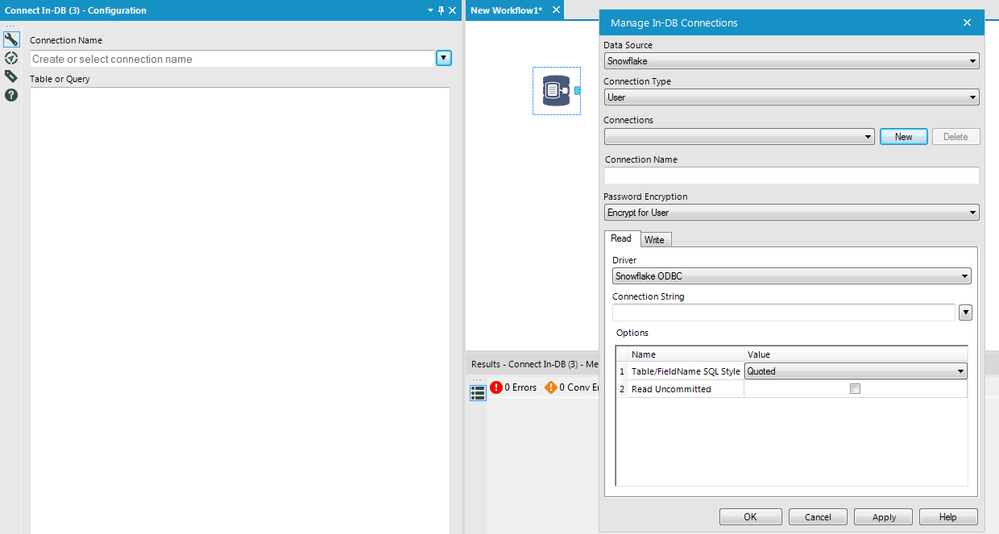Viewport: 999px width, 534px height.
Task: Open the Connection Type User dropdown
Action: [x=791, y=97]
